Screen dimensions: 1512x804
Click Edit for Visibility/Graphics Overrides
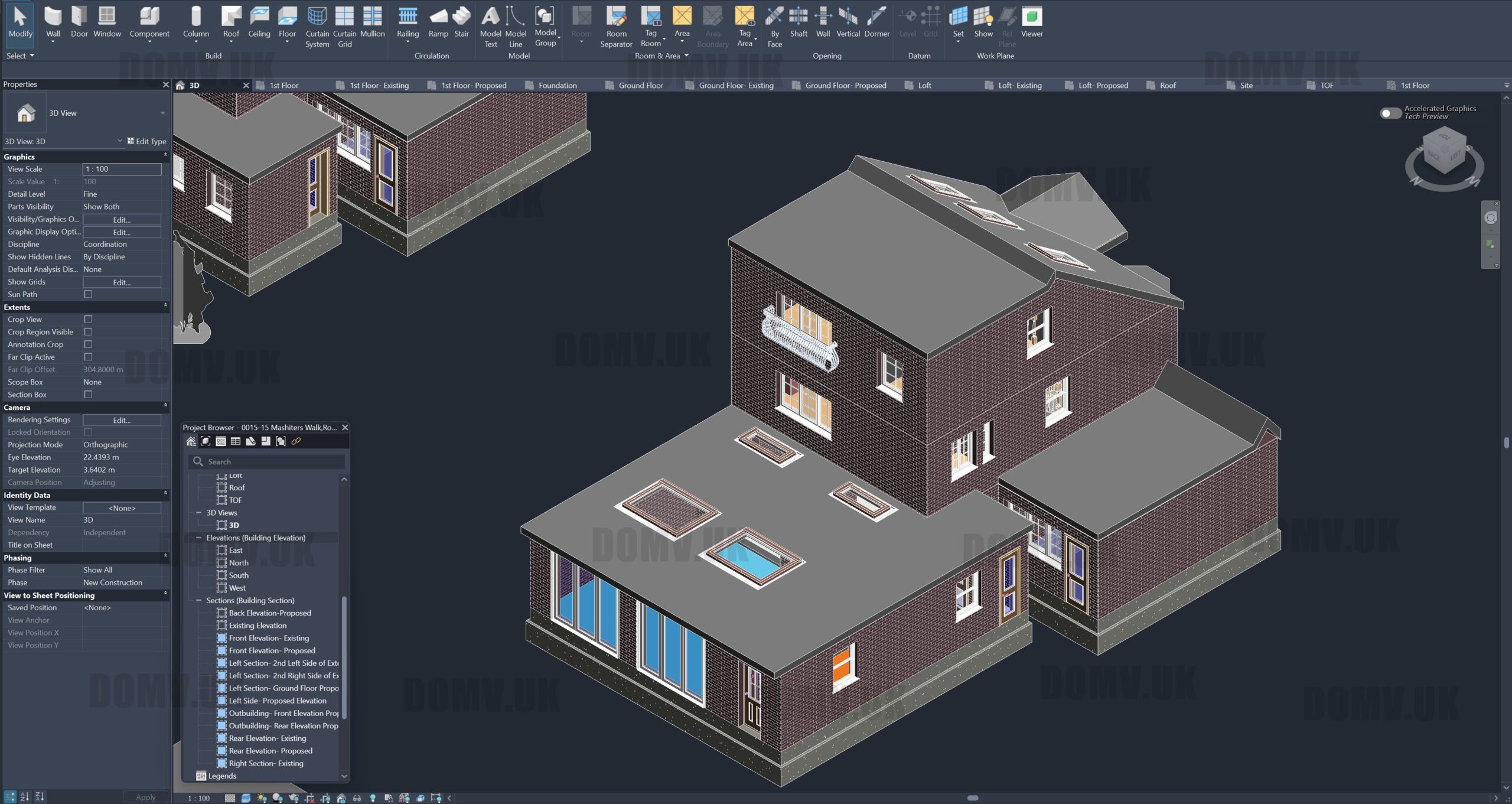click(122, 220)
